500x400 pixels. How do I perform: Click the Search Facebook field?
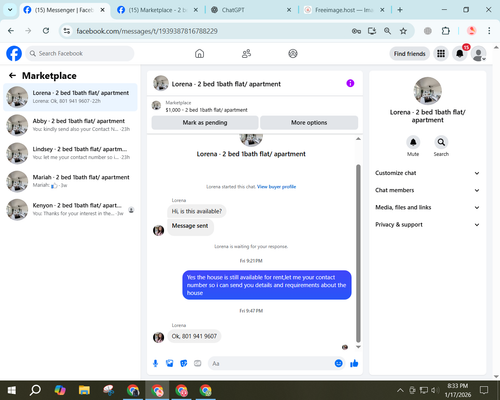pyautogui.click(x=80, y=54)
